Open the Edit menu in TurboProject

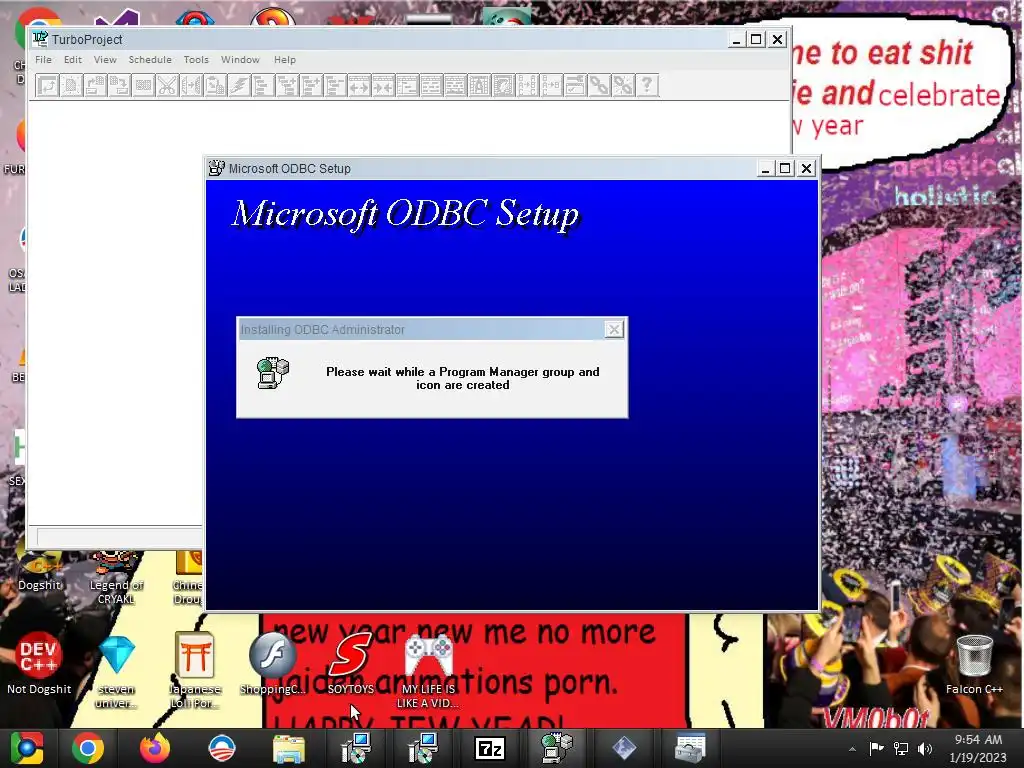[x=72, y=59]
